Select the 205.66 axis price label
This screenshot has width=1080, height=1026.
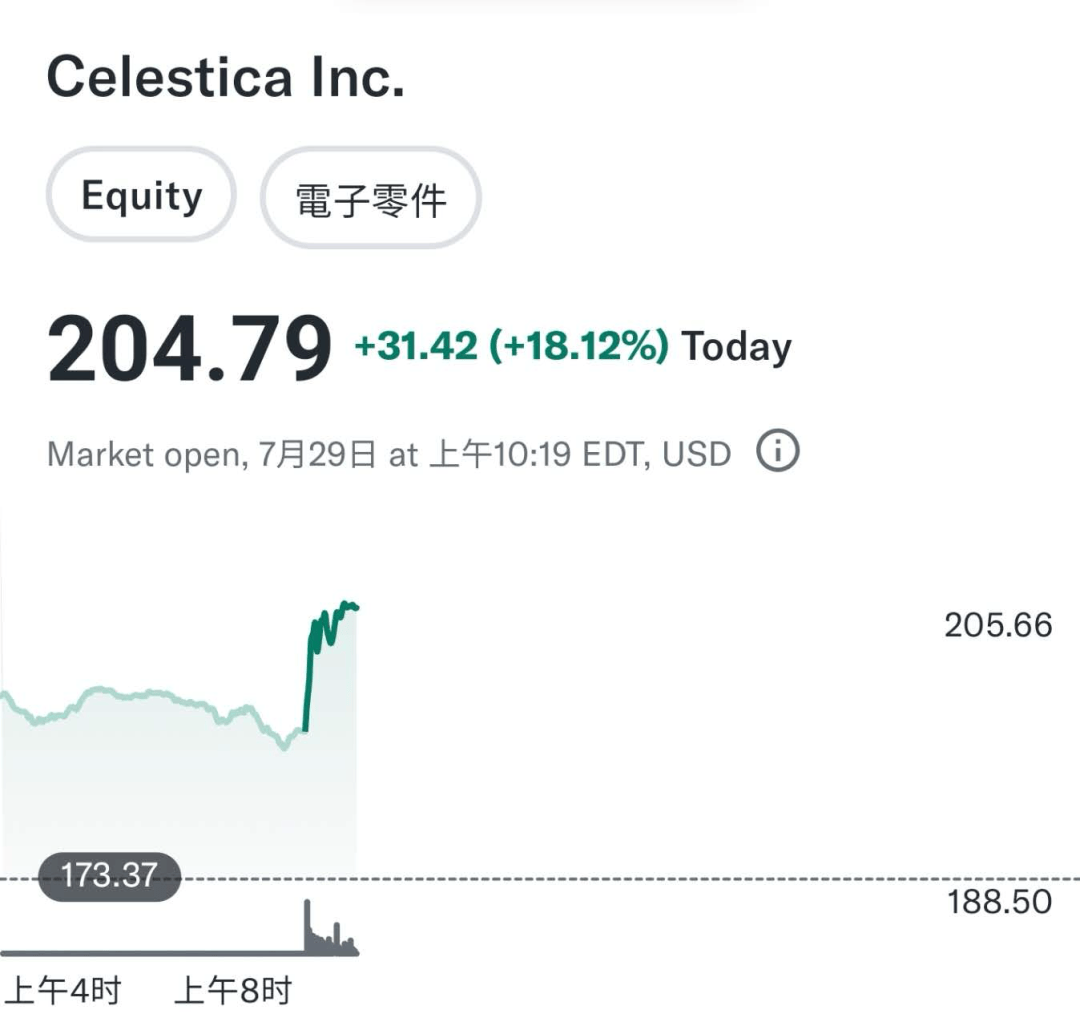[x=998, y=625]
